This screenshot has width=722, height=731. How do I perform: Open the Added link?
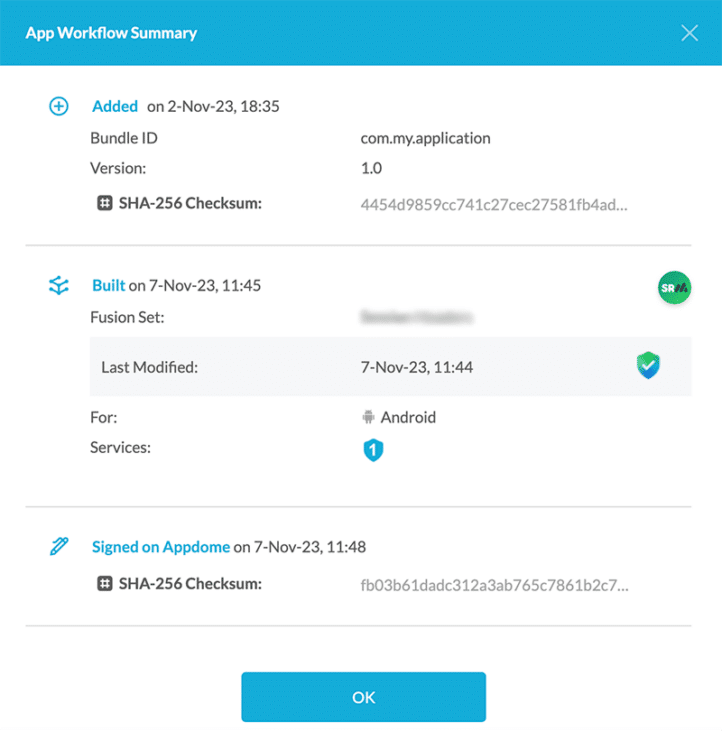(x=115, y=106)
